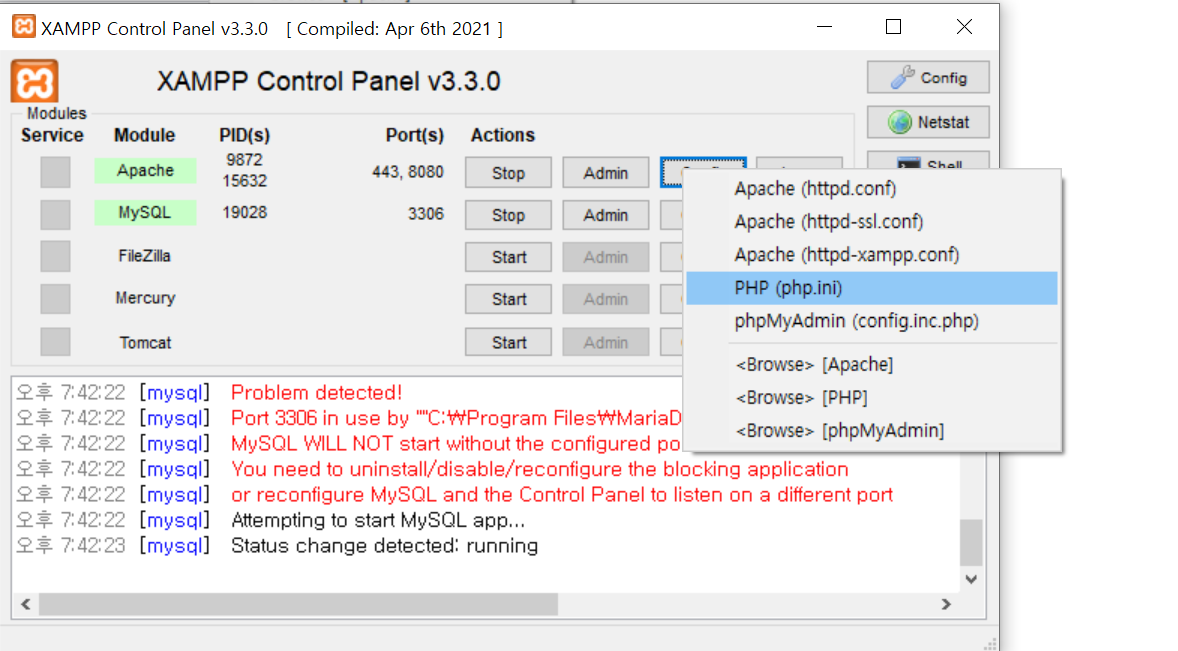The image size is (1178, 651).
Task: Open Apache Admin page
Action: (606, 173)
